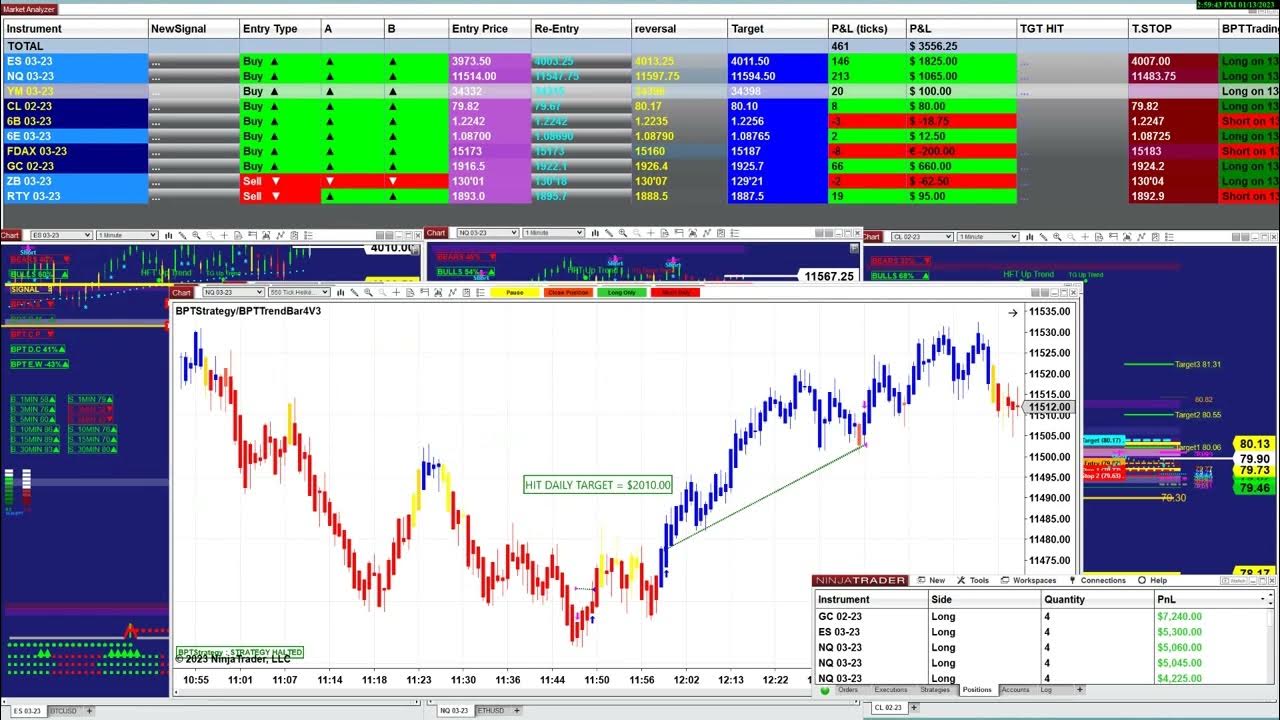Select the Positions tab
The width and height of the screenshot is (1280, 720).
[977, 690]
